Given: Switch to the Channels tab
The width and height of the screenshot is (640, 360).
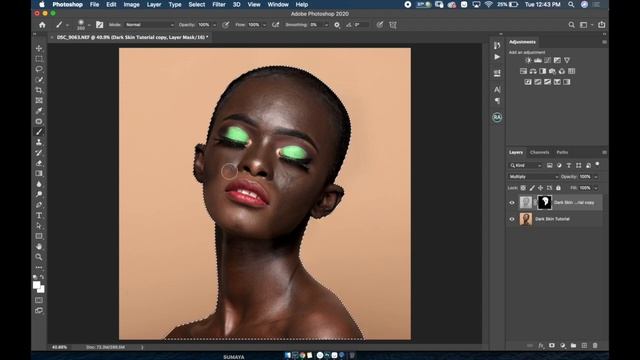Looking at the screenshot, I should tap(539, 152).
